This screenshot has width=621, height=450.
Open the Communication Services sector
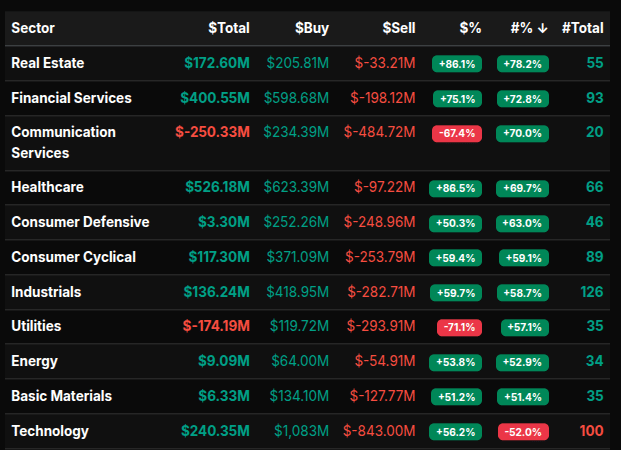[63, 143]
